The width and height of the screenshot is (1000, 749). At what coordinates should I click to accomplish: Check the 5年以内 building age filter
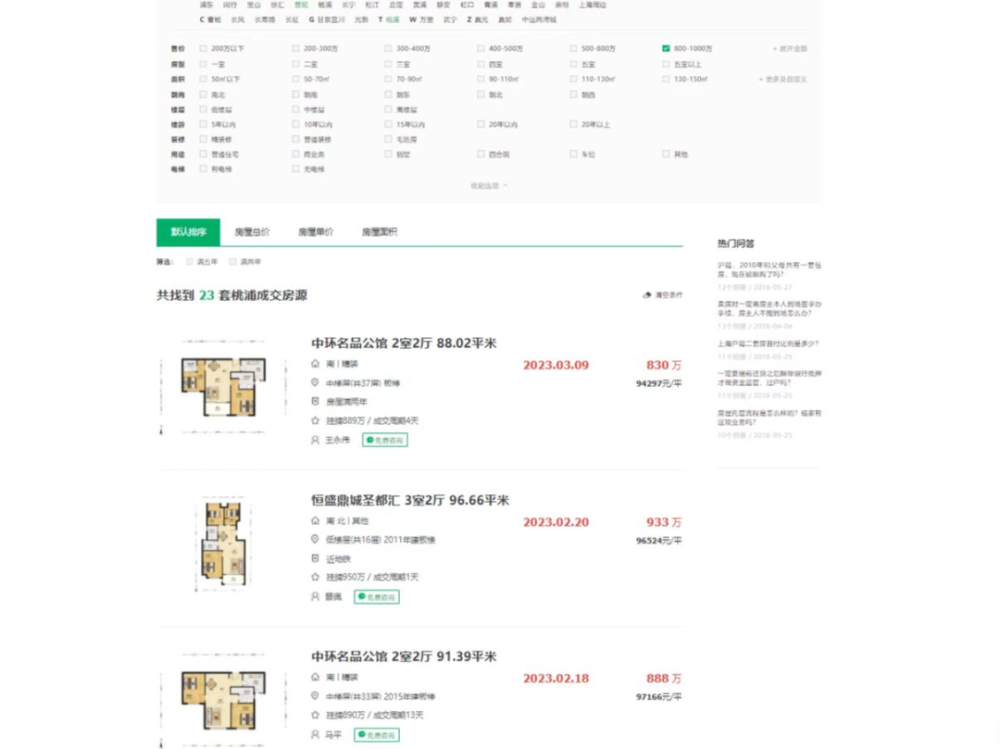(203, 124)
